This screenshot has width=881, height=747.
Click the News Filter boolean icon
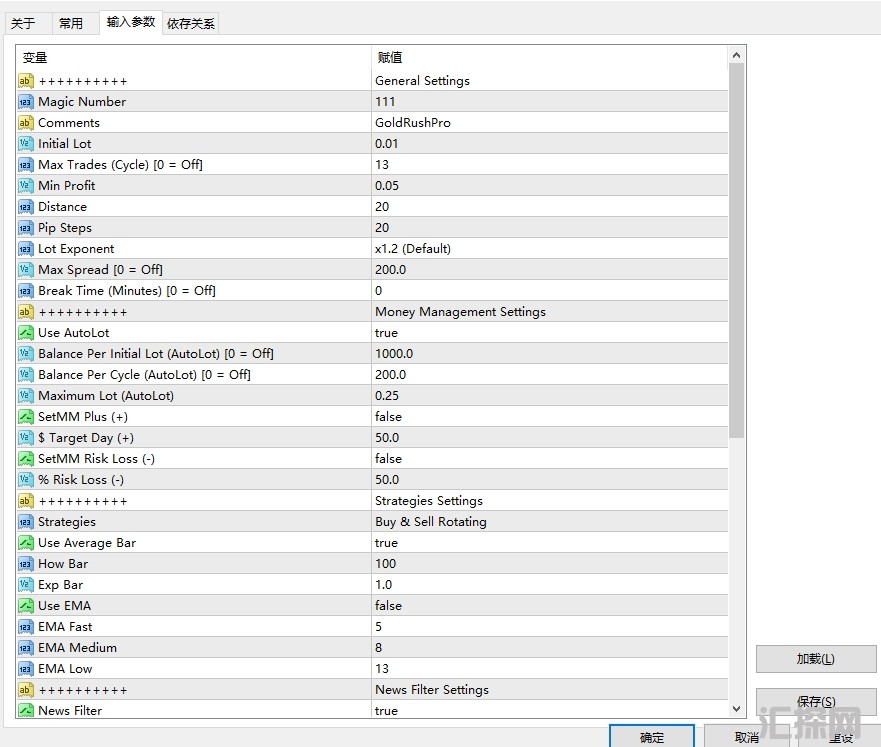click(x=26, y=711)
